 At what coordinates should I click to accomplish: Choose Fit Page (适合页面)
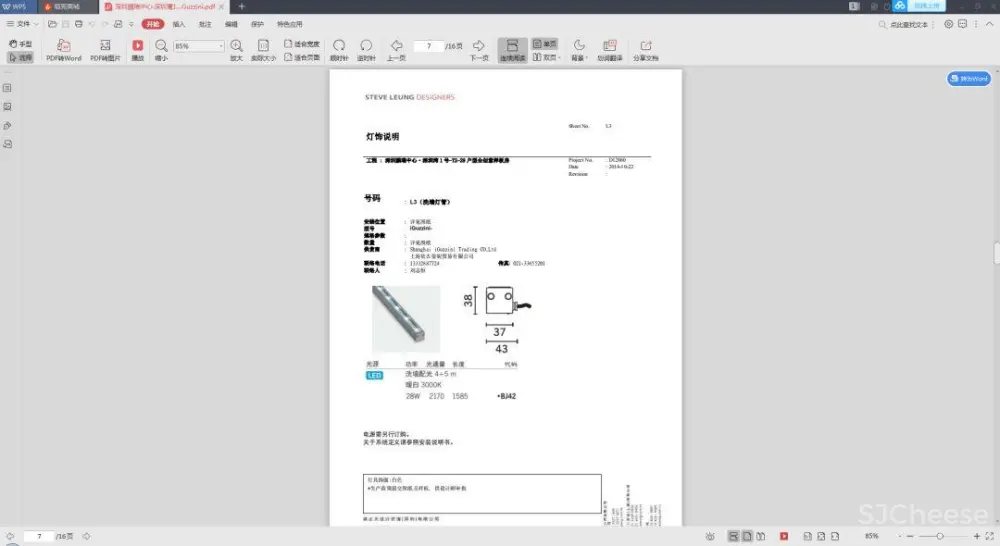(302, 57)
